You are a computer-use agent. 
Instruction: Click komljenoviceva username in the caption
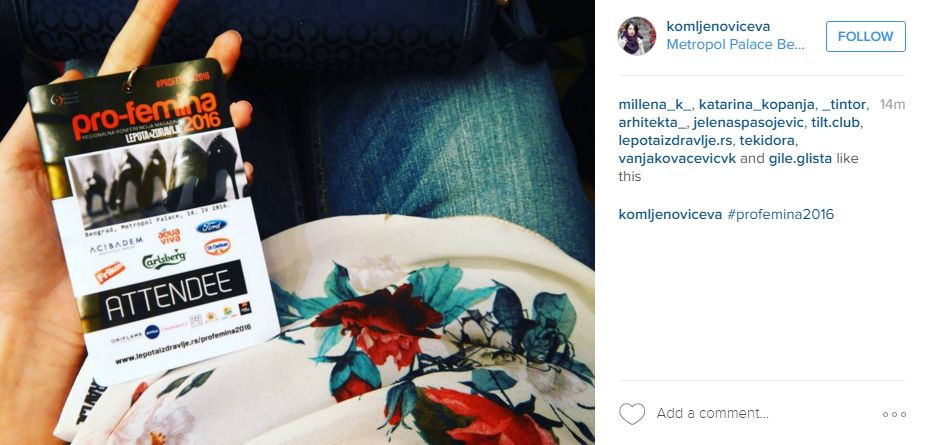point(670,214)
